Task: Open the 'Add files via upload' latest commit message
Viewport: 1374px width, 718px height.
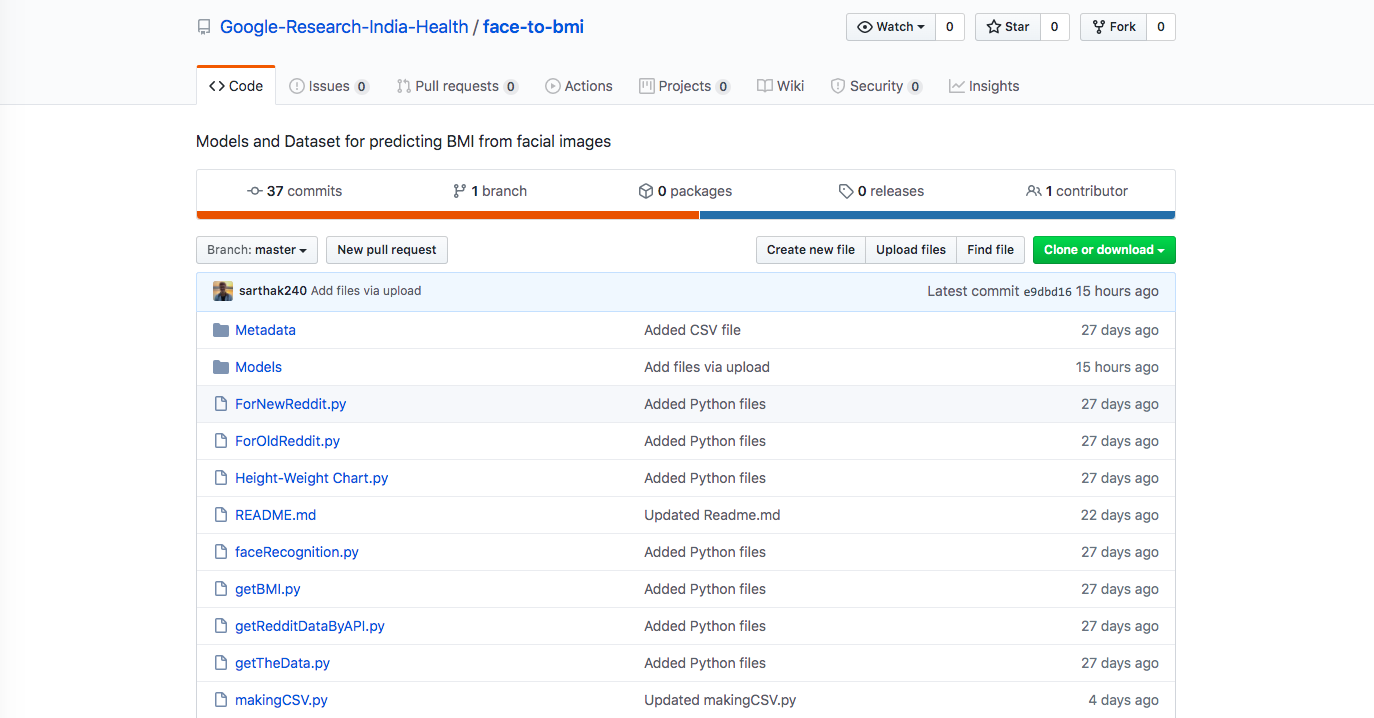Action: point(366,291)
